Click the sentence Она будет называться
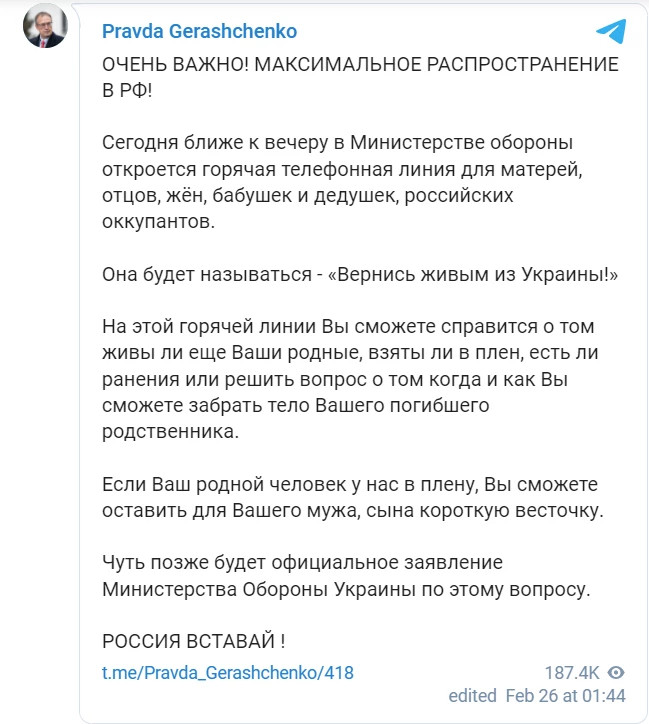The width and height of the screenshot is (649, 724). (x=360, y=274)
